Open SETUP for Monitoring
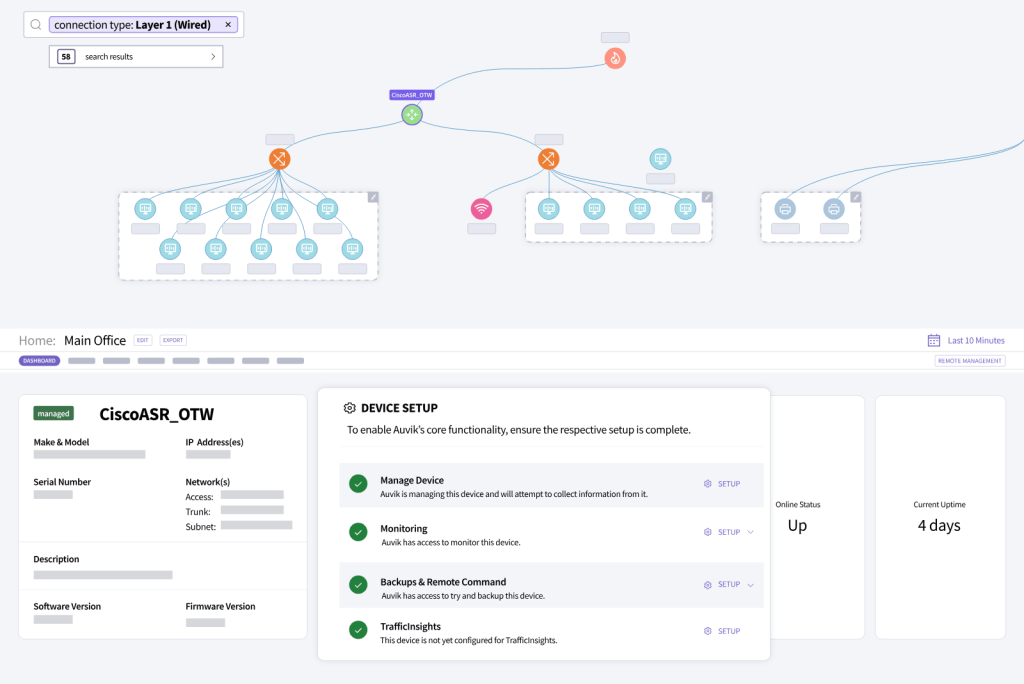This screenshot has height=684, width=1024. point(729,532)
